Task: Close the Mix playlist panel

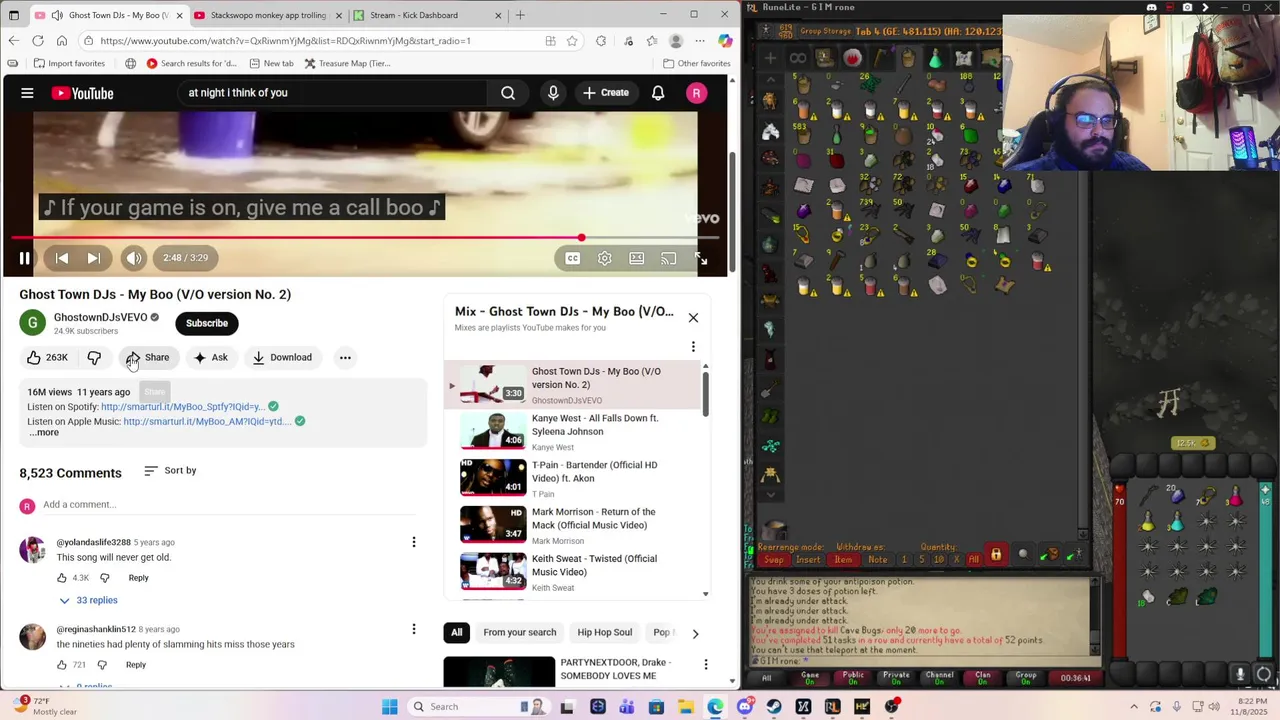Action: tap(693, 318)
